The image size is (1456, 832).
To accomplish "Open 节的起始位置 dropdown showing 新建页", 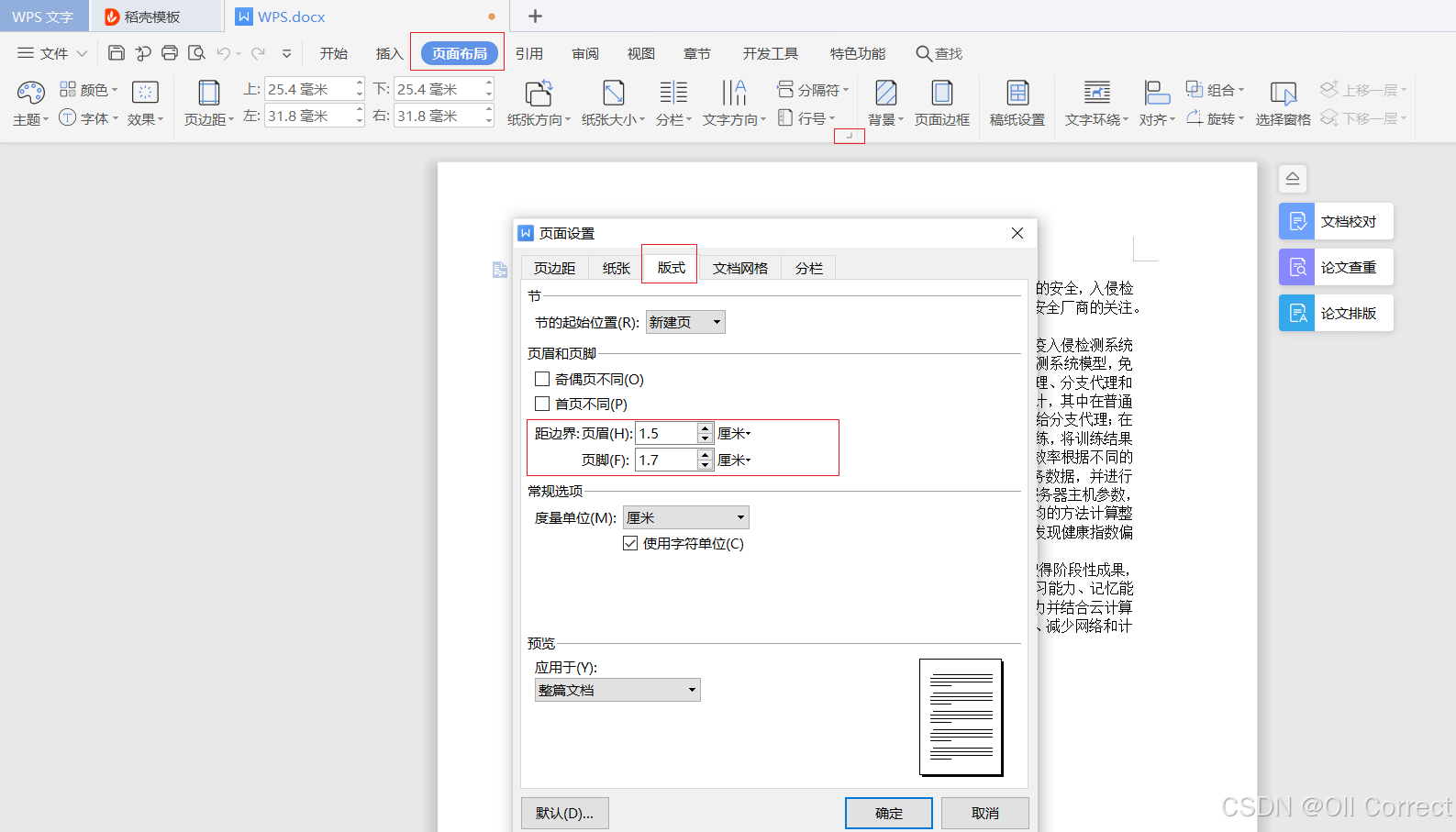I will [x=685, y=322].
